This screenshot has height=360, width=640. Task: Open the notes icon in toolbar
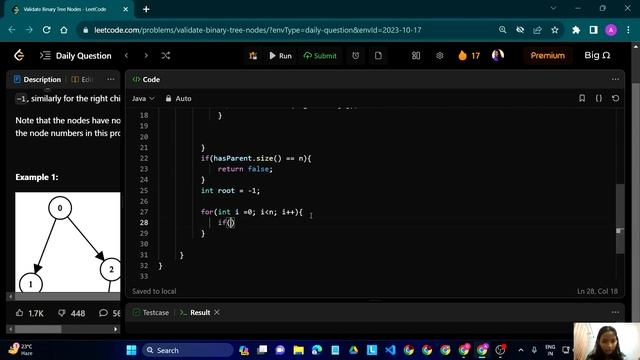pos(378,56)
